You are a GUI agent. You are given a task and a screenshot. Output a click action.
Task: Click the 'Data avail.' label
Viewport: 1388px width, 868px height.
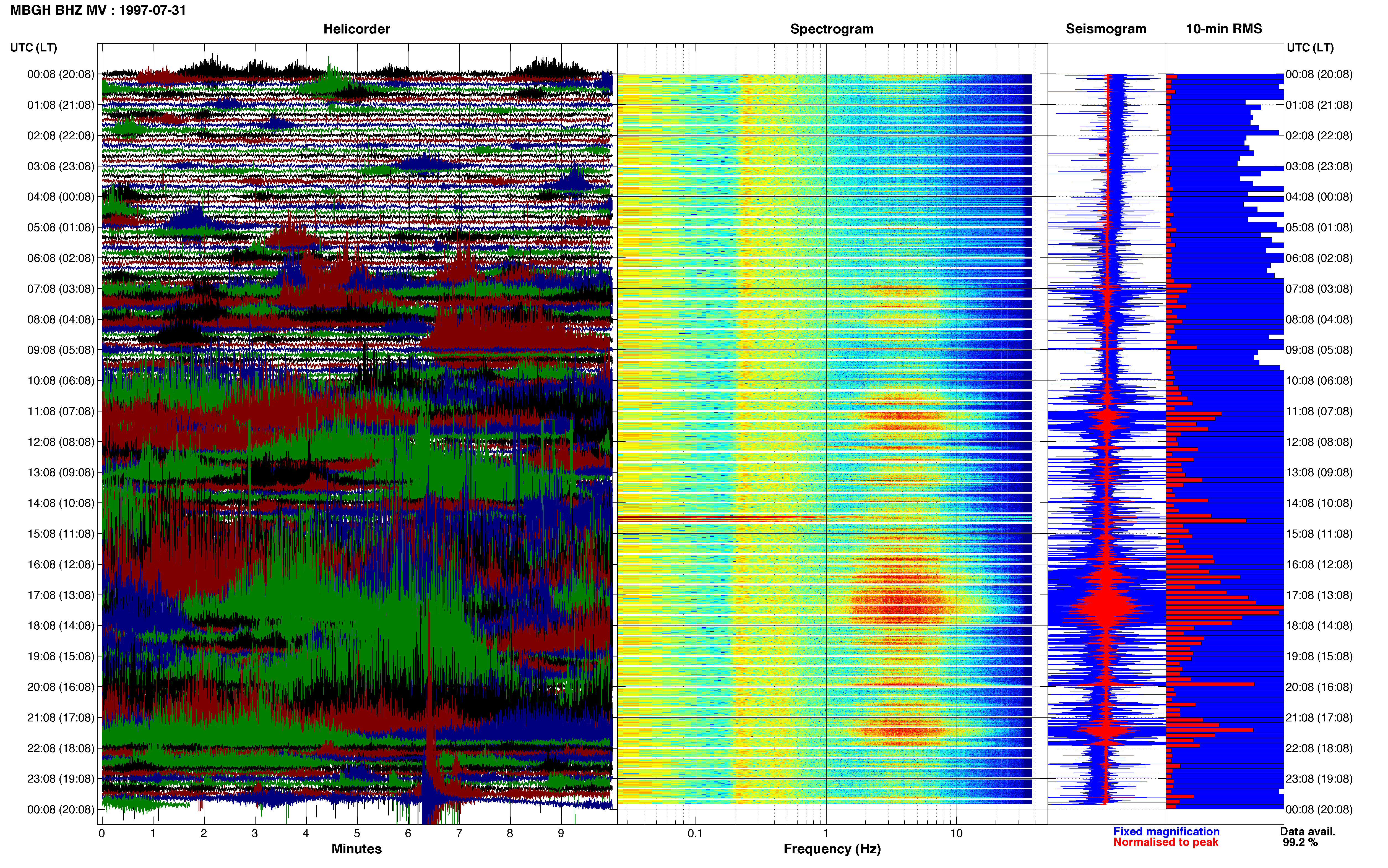pos(1308,831)
